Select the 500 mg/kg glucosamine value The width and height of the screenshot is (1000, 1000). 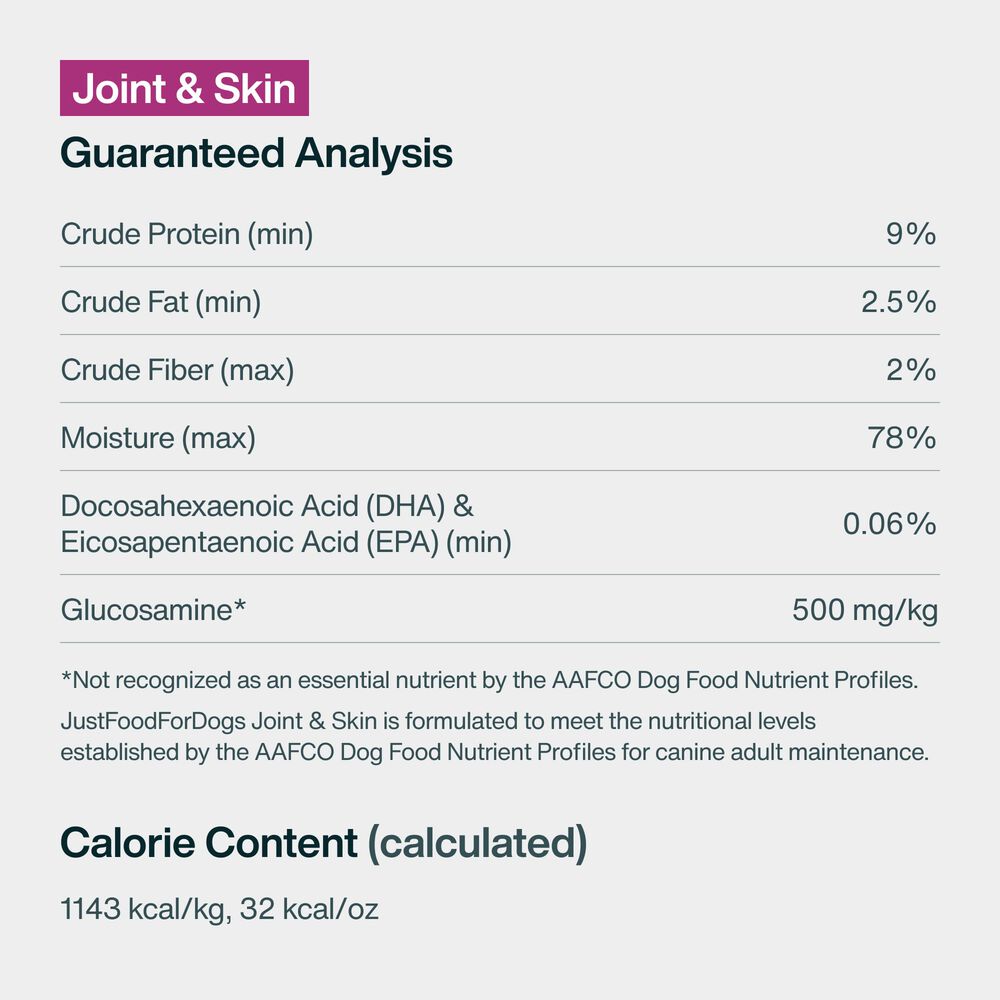864,609
